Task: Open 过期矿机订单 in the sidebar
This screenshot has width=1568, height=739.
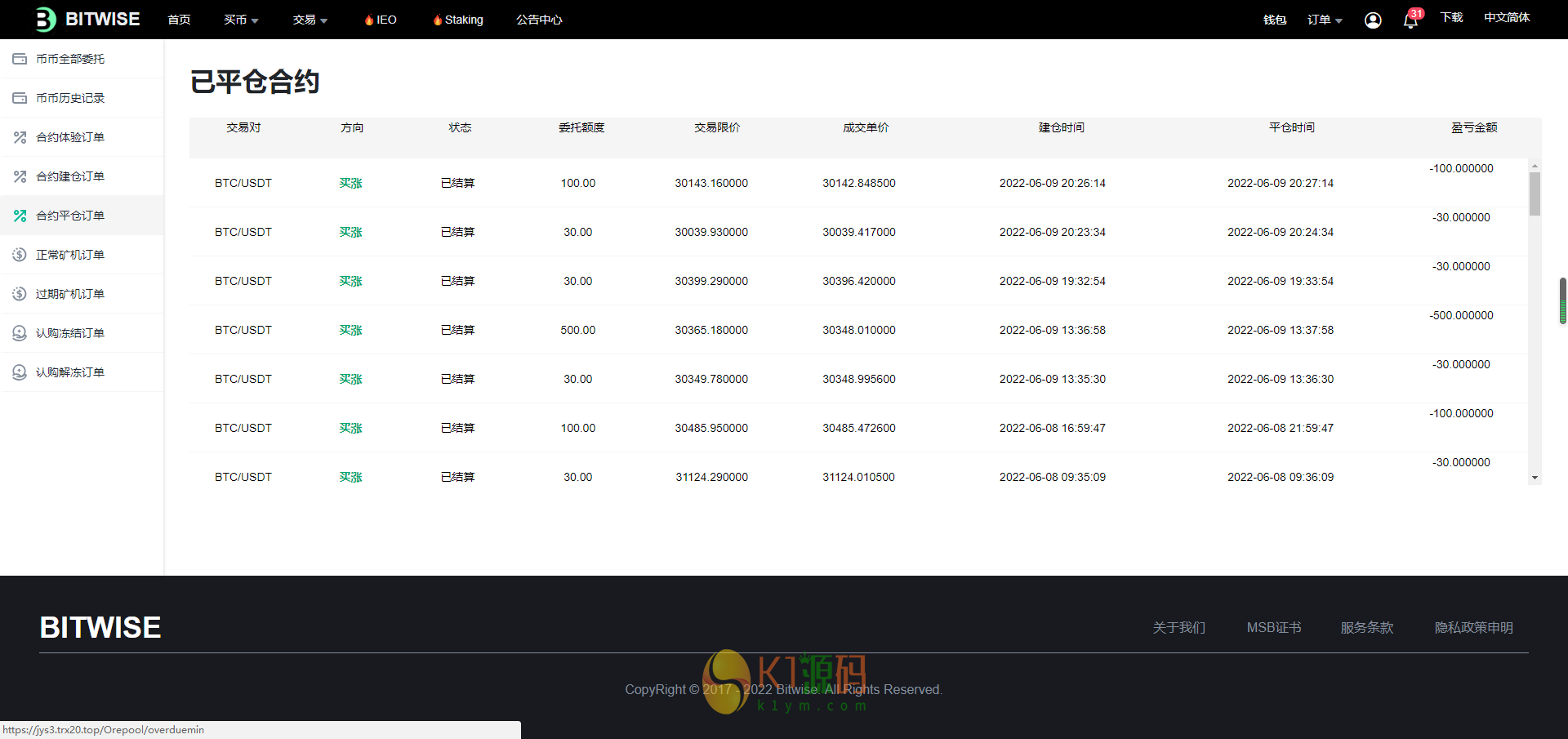Action: click(82, 294)
